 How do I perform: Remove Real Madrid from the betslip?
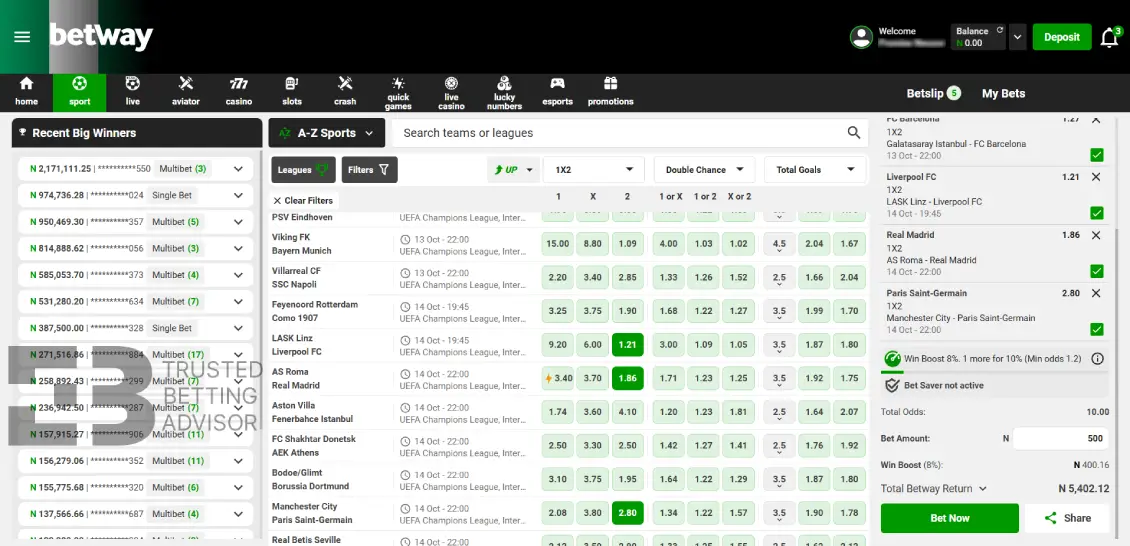1096,235
